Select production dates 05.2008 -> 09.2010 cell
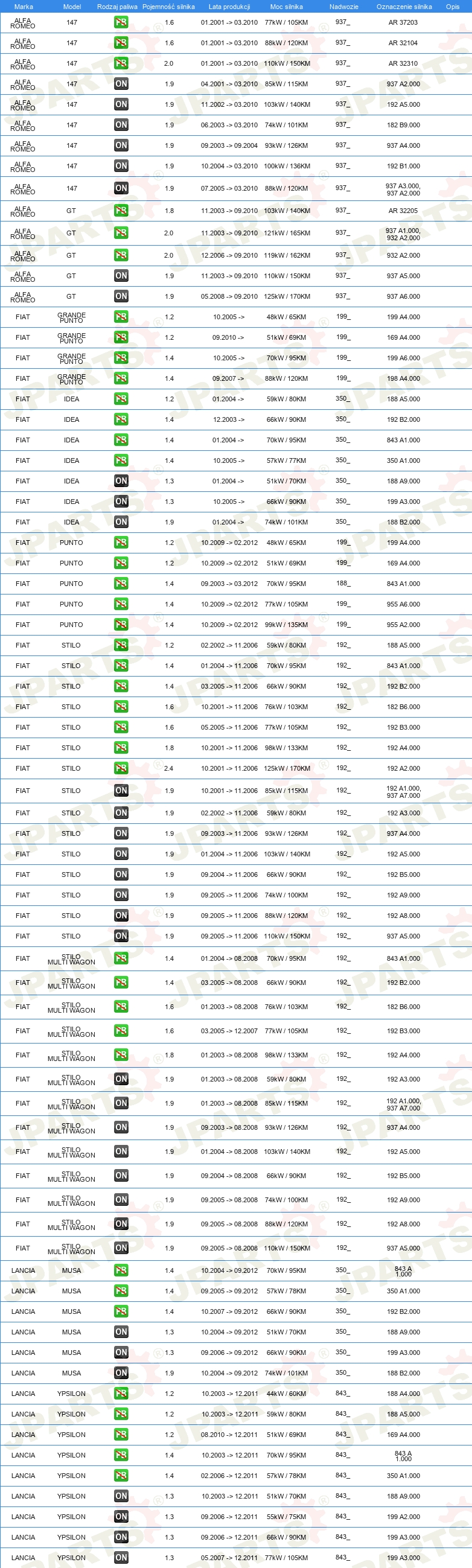 [x=229, y=296]
